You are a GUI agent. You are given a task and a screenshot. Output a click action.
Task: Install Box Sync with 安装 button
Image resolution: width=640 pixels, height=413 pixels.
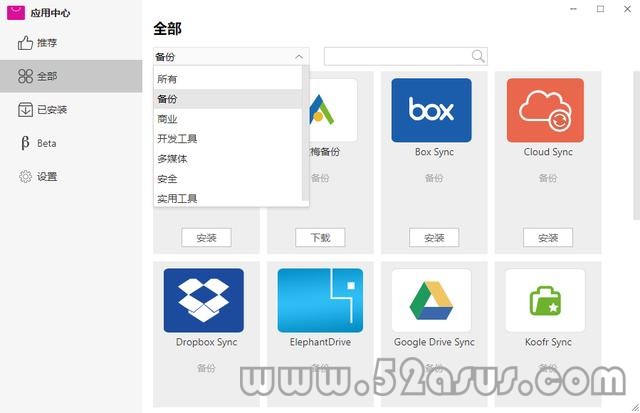point(434,238)
